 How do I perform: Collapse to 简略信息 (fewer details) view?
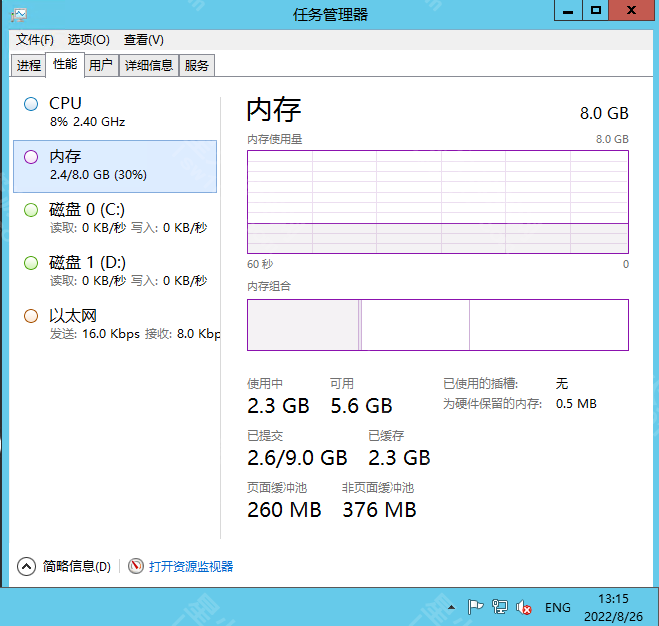(65, 566)
